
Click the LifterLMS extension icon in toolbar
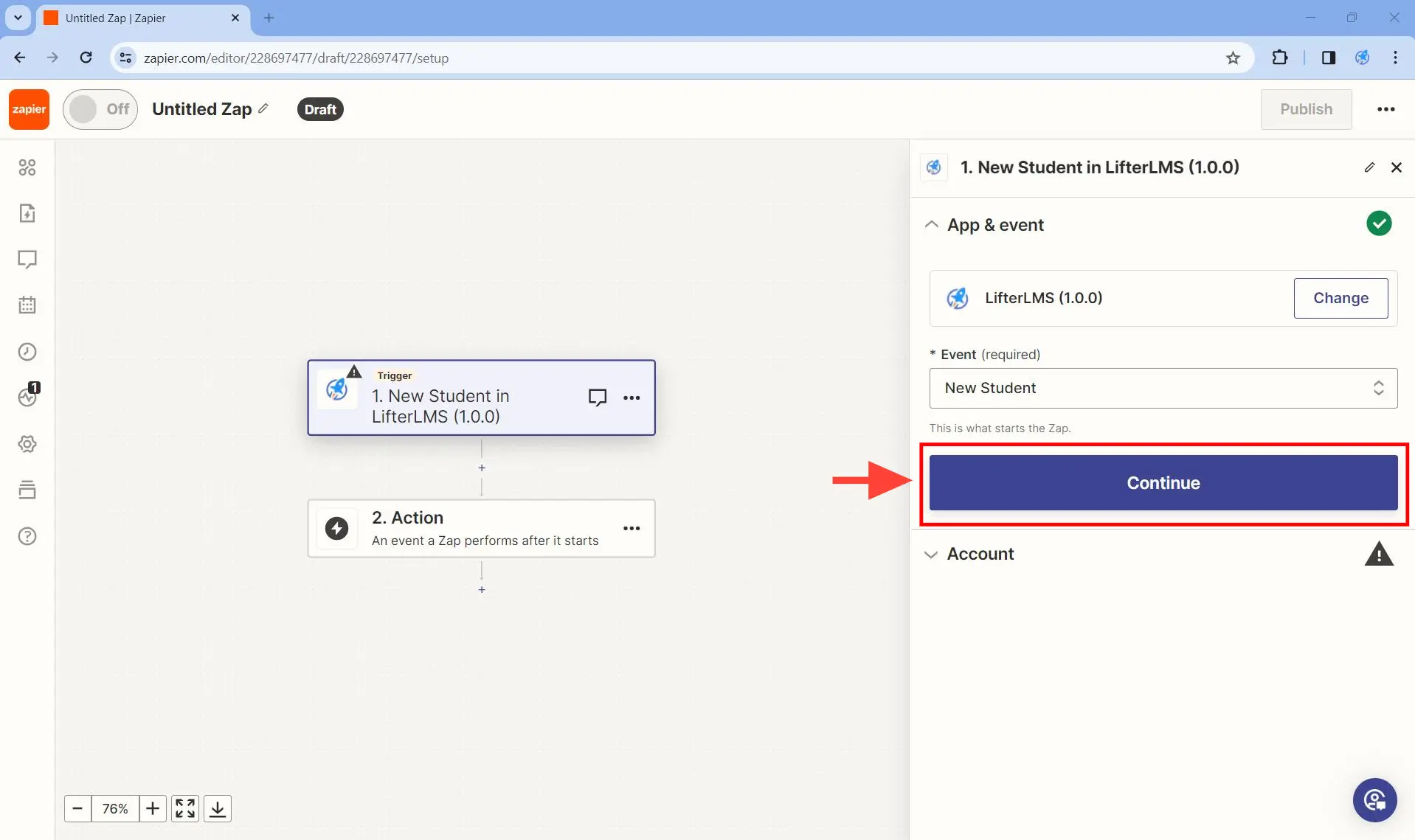pyautogui.click(x=1362, y=58)
